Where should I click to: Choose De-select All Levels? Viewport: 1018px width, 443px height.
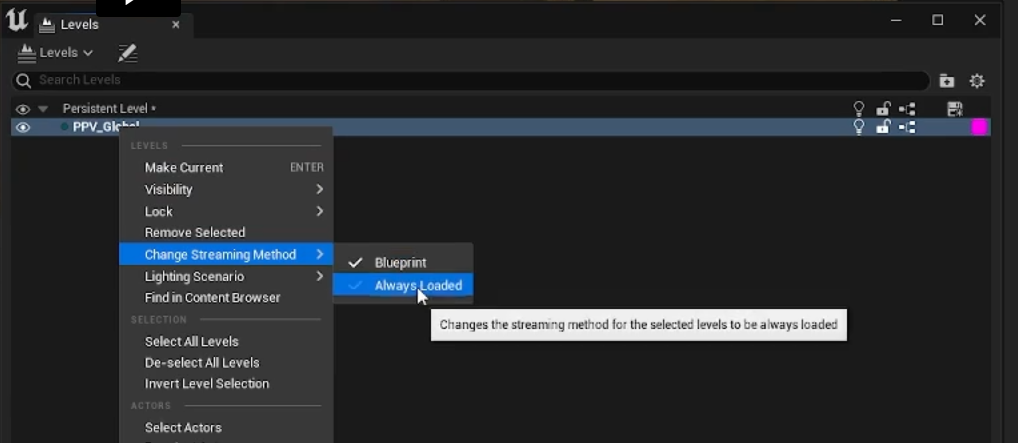pyautogui.click(x=226, y=362)
